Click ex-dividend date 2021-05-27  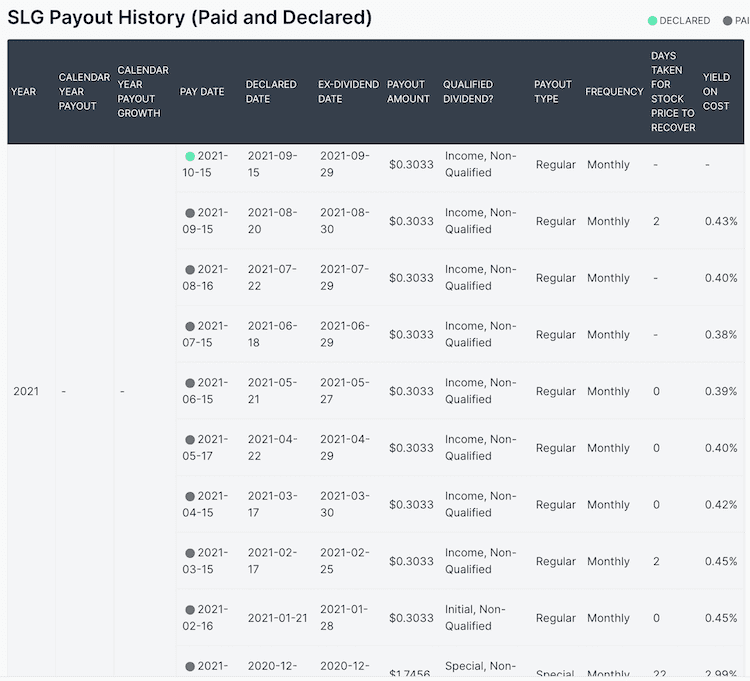coord(345,391)
